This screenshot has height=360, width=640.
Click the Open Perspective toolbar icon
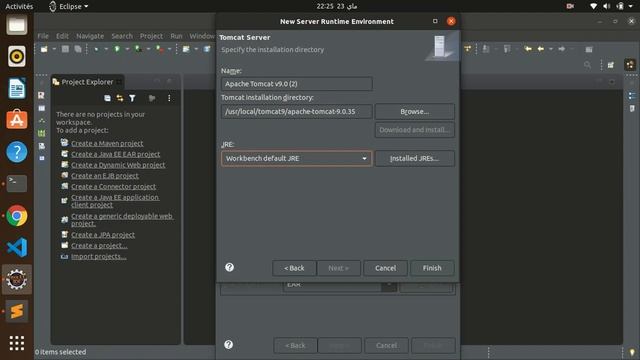point(611,65)
